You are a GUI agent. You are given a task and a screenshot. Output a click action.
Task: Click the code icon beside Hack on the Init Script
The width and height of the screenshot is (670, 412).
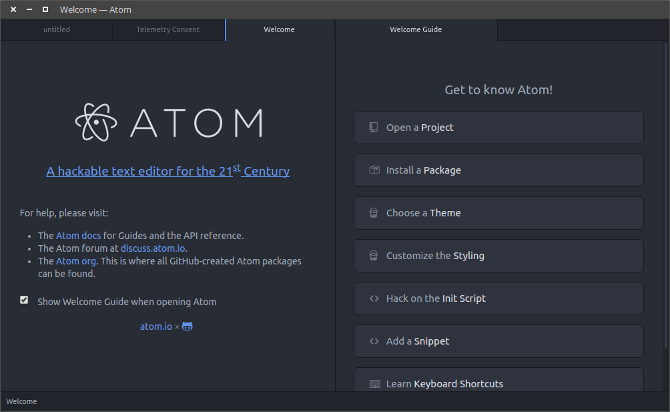[x=374, y=298]
